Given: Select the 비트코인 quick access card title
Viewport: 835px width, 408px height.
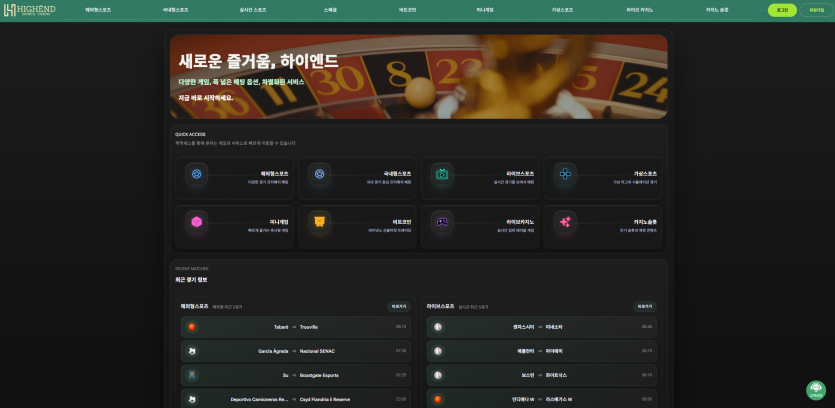Looking at the screenshot, I should (x=402, y=222).
